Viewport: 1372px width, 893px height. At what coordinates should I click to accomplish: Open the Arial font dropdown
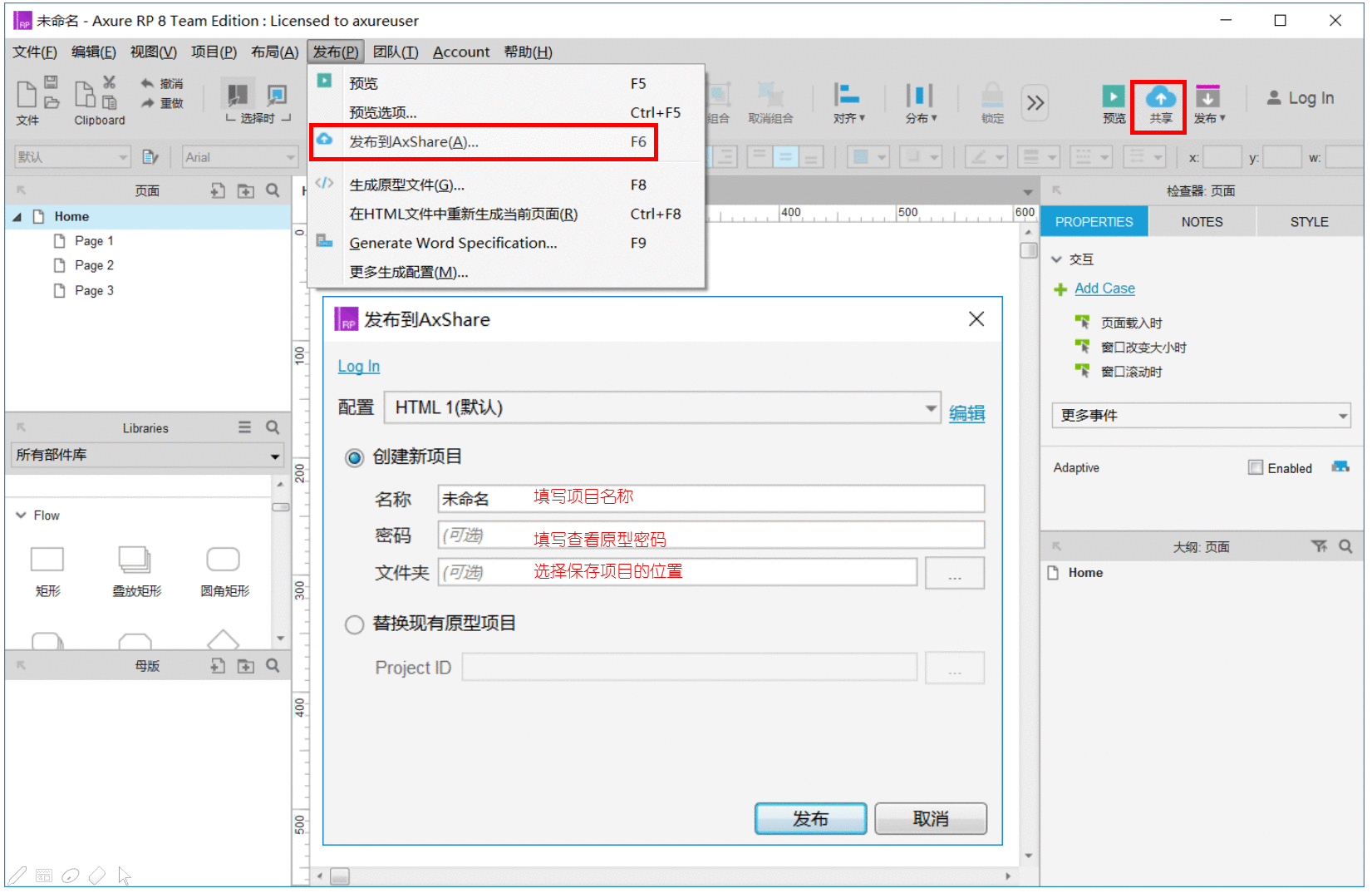pos(239,157)
